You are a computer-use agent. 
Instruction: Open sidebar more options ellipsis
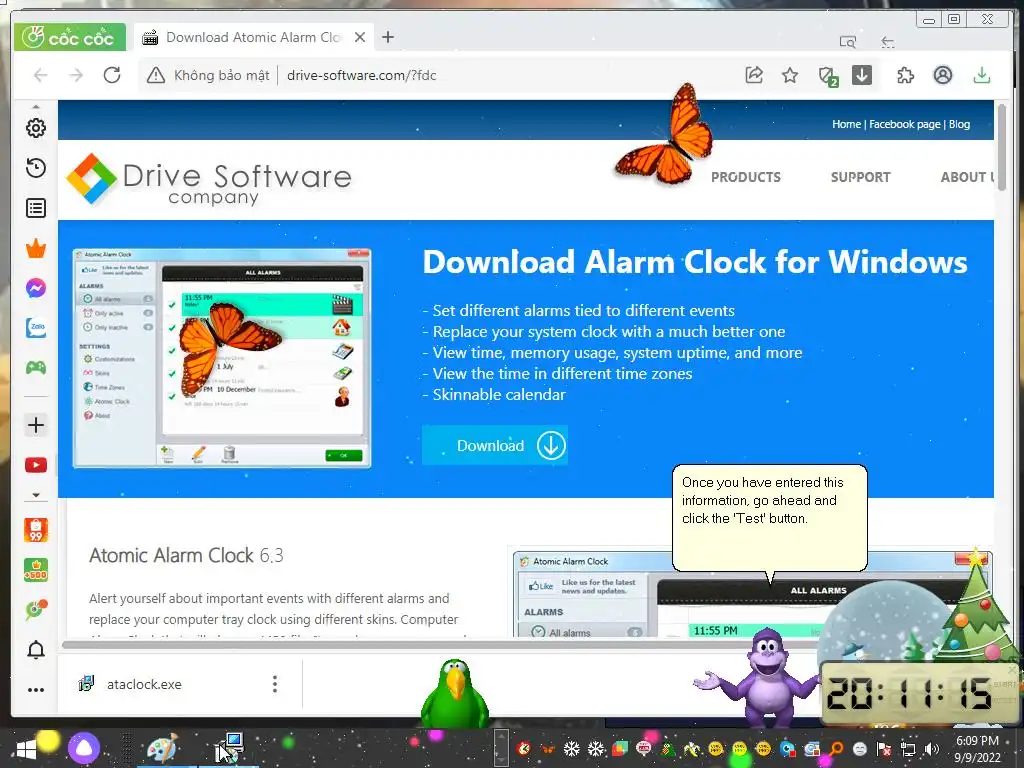(36, 690)
